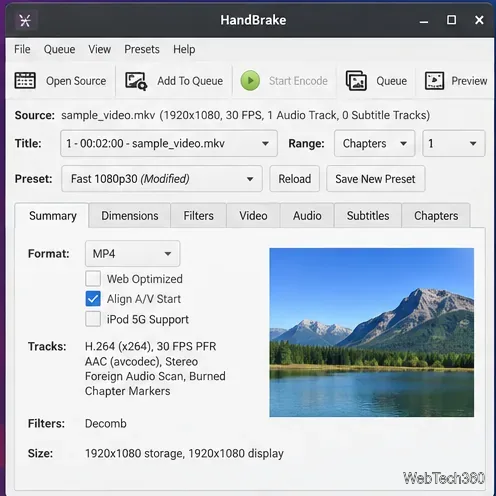Open the chapter number dropdown showing 1
This screenshot has height=496, width=496.
(454, 143)
